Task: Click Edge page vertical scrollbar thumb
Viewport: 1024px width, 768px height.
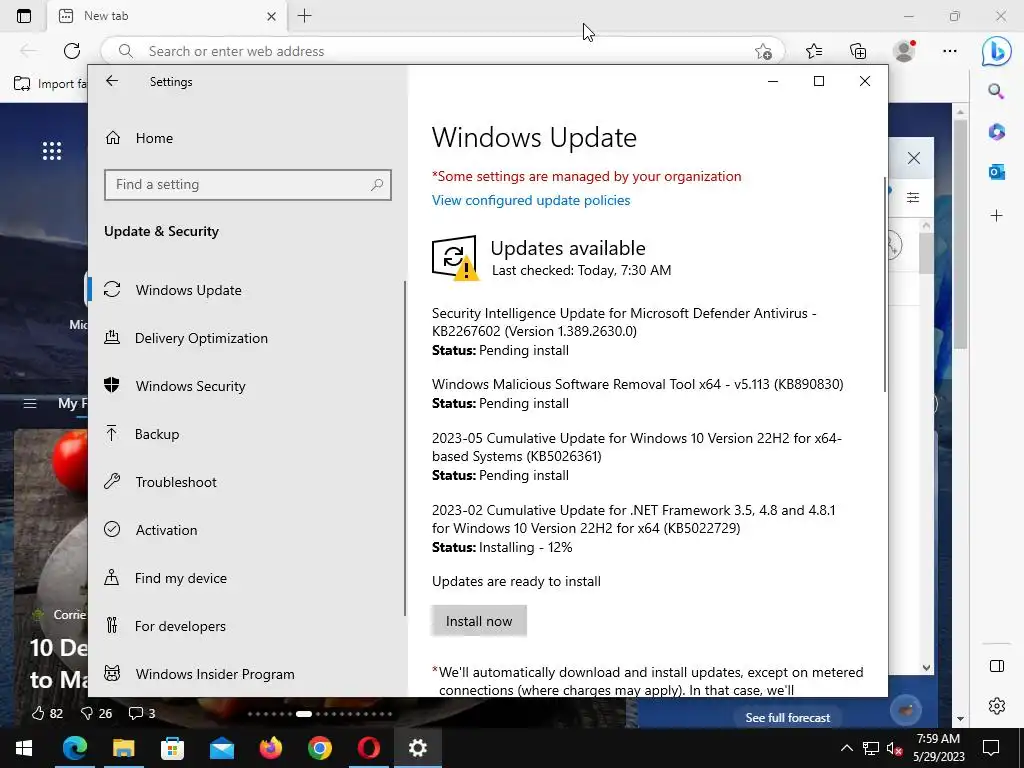Action: (x=960, y=234)
